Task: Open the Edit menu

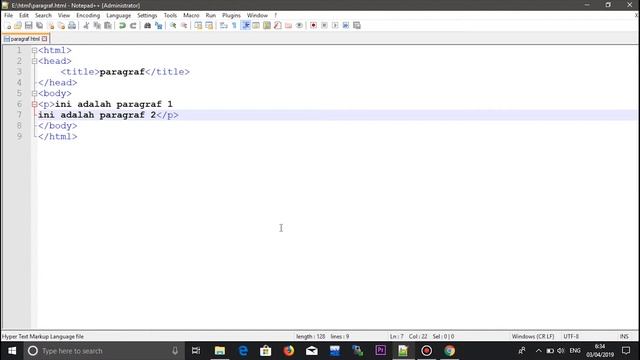Action: (24, 15)
